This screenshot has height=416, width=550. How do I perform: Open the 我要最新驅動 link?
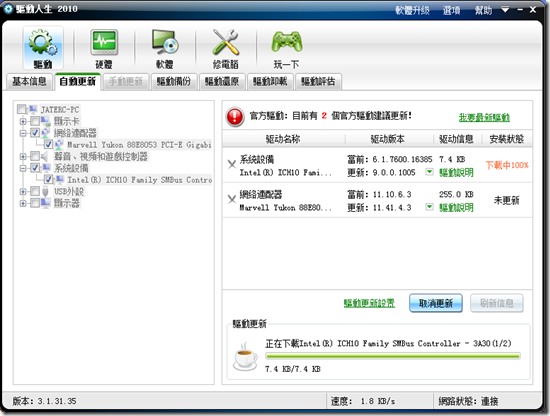click(x=484, y=117)
